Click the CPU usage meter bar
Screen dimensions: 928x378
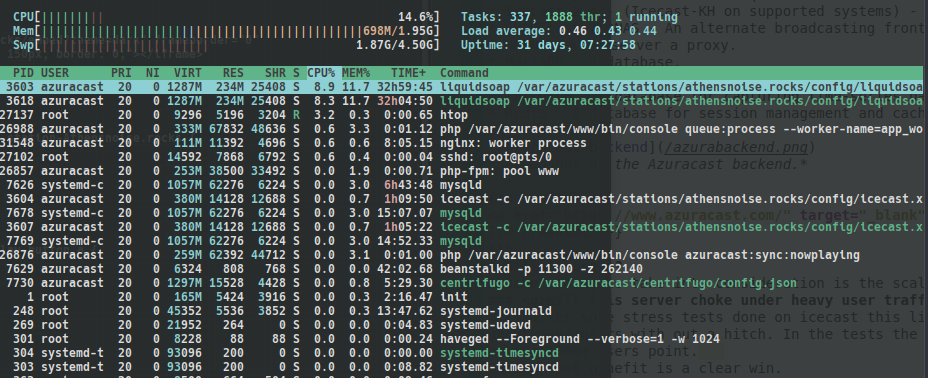(226, 17)
